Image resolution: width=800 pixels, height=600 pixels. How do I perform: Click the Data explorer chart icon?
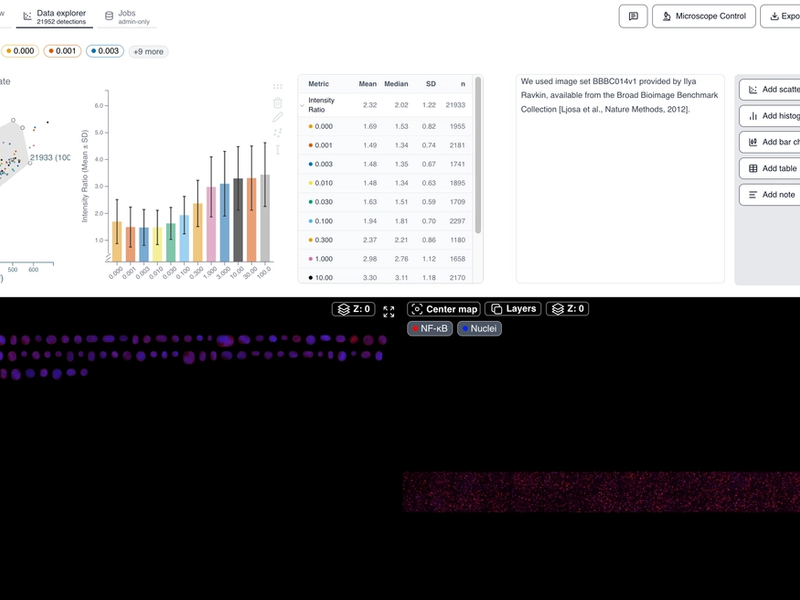tap(28, 17)
